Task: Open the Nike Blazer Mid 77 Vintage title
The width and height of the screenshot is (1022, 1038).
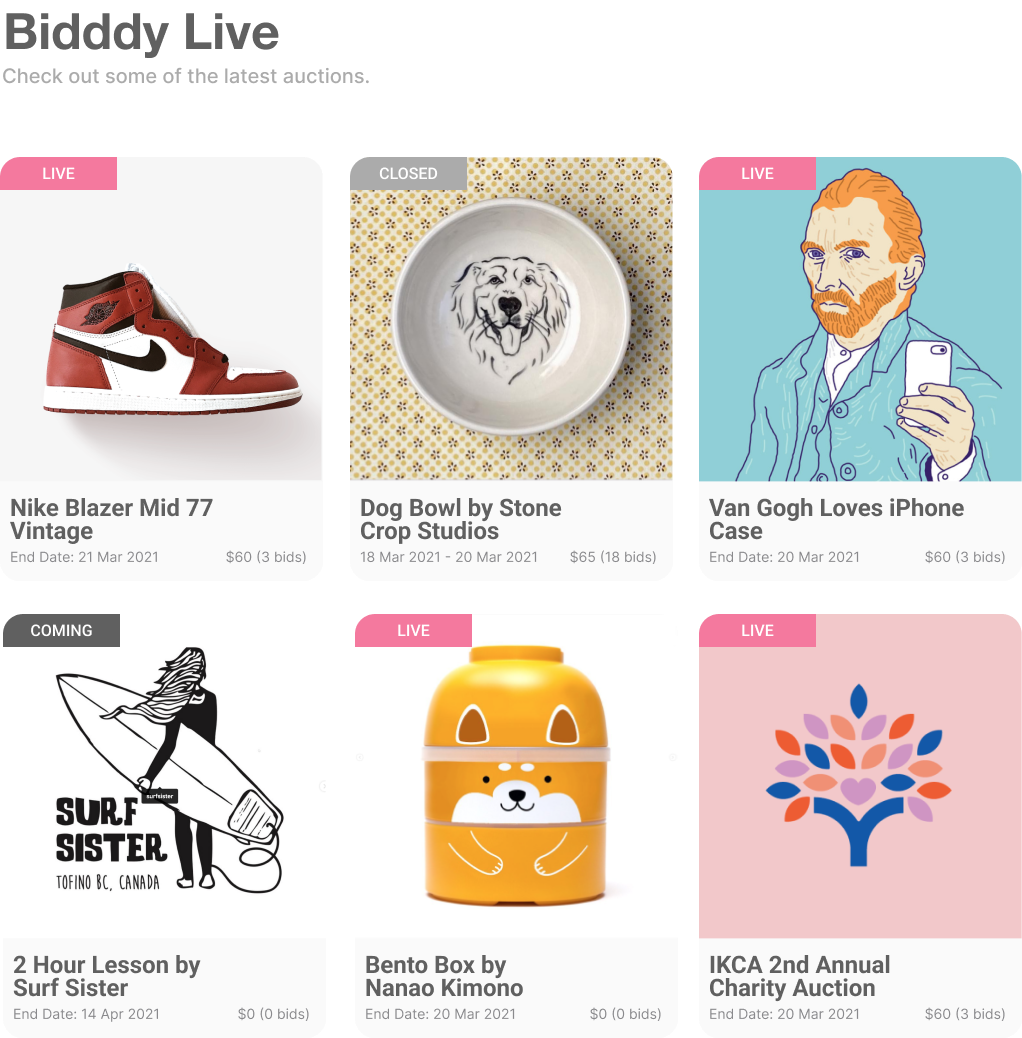Action: click(x=111, y=519)
